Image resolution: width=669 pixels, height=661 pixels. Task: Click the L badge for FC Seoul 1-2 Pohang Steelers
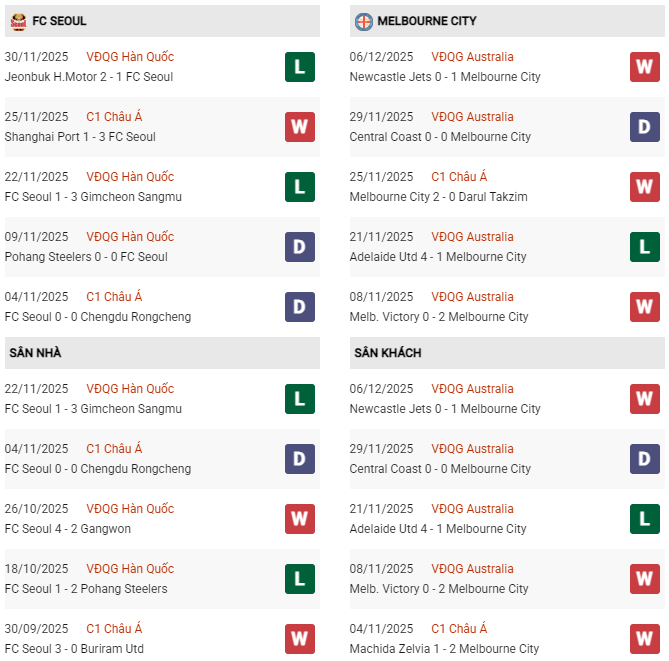point(300,579)
